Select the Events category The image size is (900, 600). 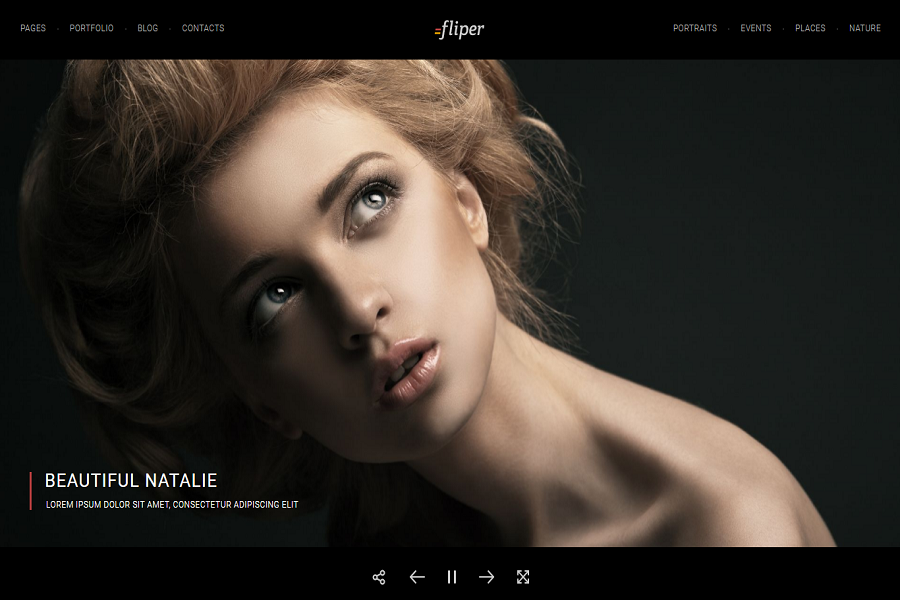(x=756, y=28)
